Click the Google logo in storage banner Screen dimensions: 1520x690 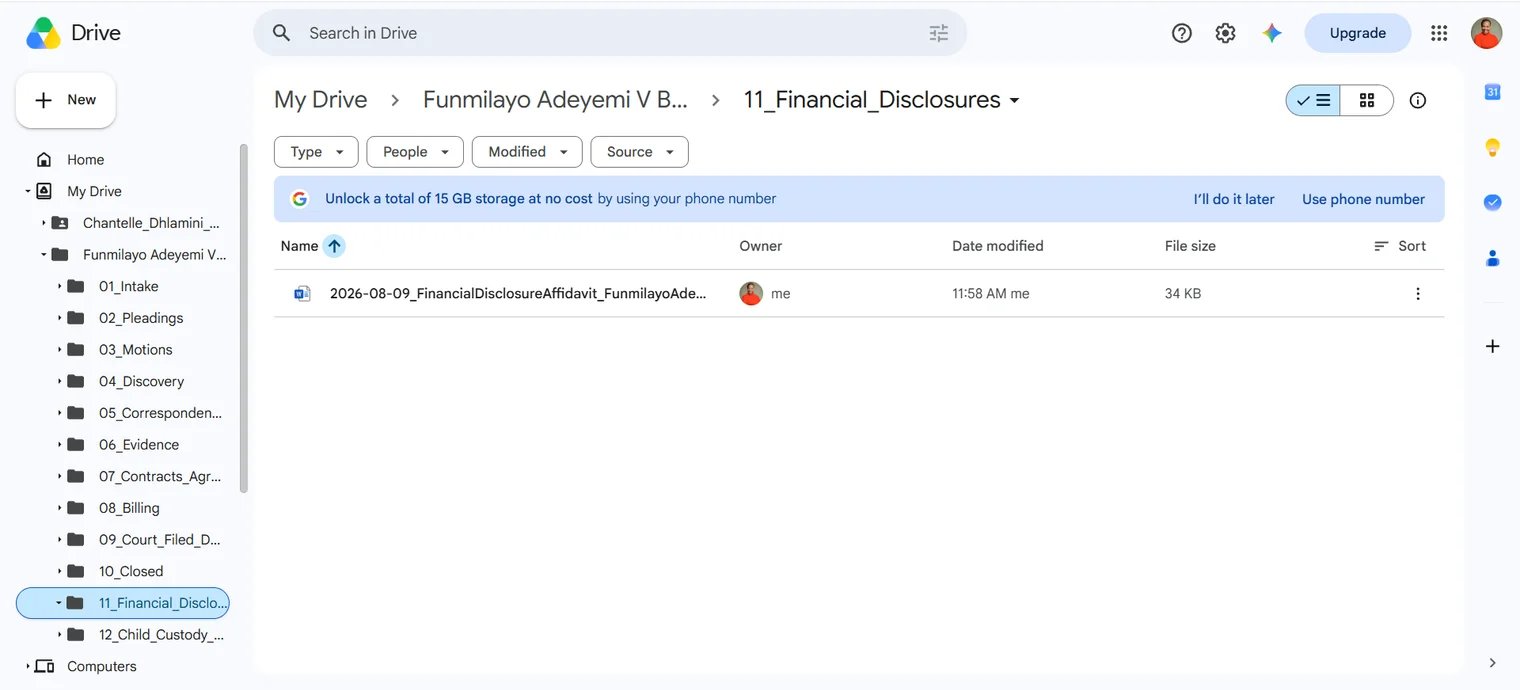(x=299, y=199)
